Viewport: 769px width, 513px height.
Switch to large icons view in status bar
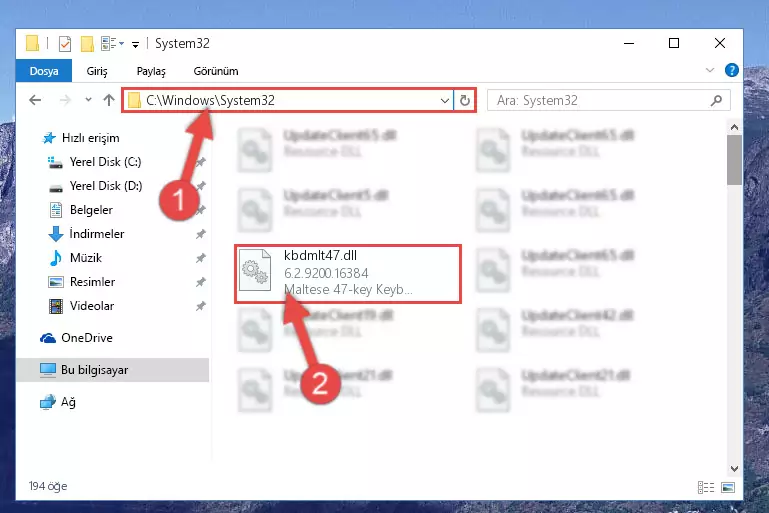[728, 487]
